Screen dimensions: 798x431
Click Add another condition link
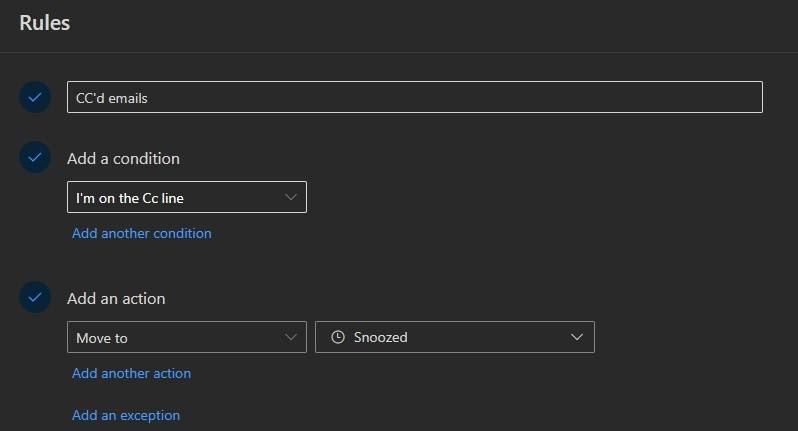coord(142,233)
